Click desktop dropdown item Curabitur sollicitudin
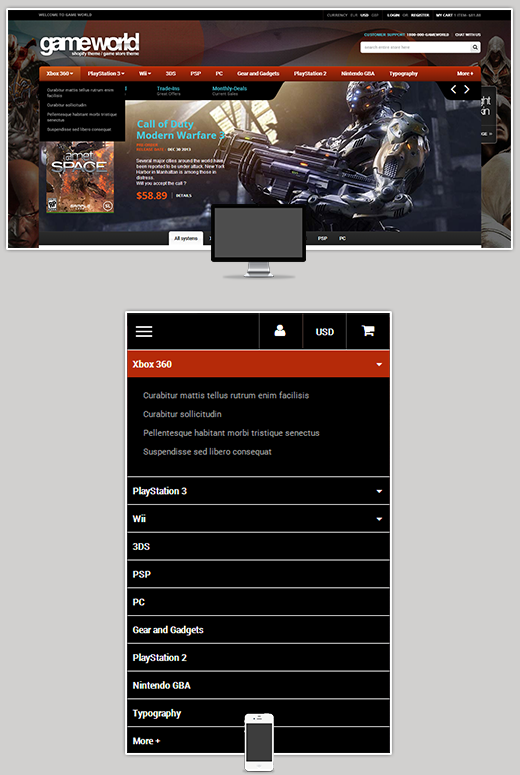This screenshot has height=775, width=520. point(67,105)
